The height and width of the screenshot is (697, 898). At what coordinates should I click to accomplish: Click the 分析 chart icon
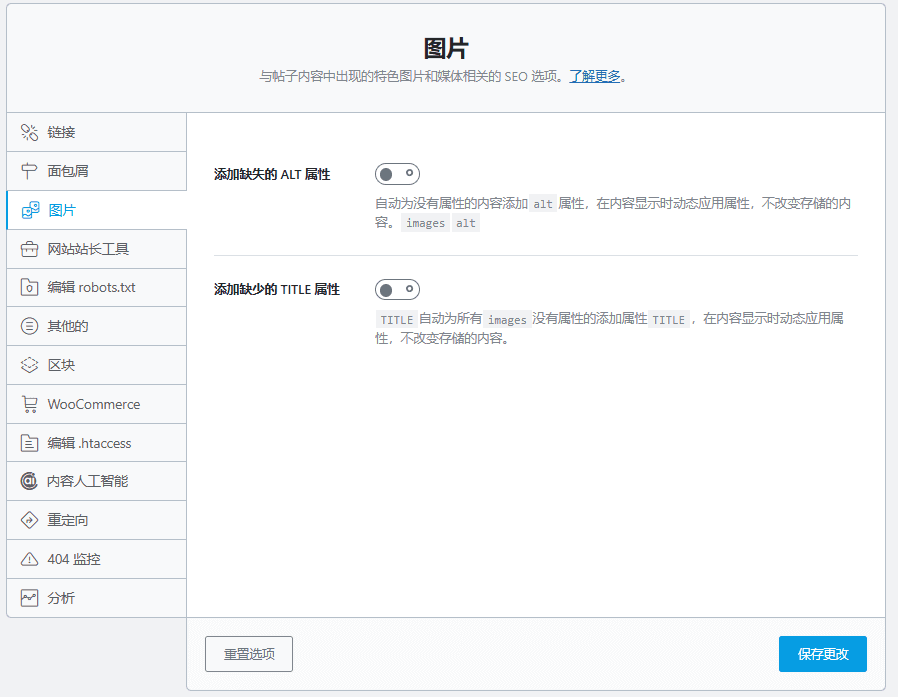pos(29,598)
